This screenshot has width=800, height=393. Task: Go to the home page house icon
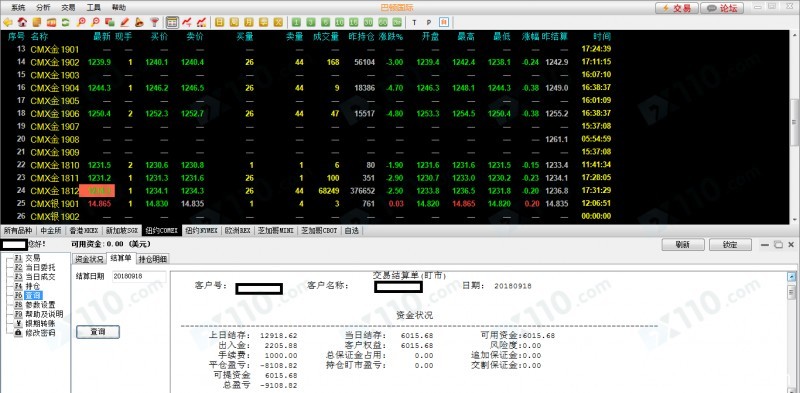coord(22,22)
